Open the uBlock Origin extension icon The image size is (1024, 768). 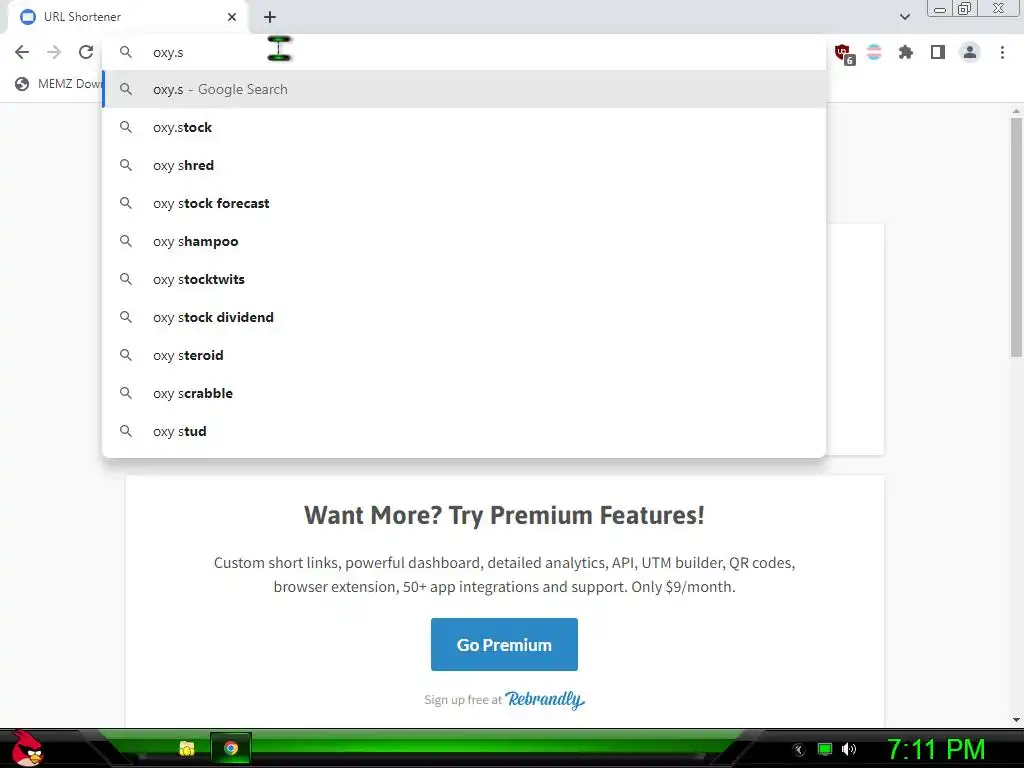pos(844,53)
